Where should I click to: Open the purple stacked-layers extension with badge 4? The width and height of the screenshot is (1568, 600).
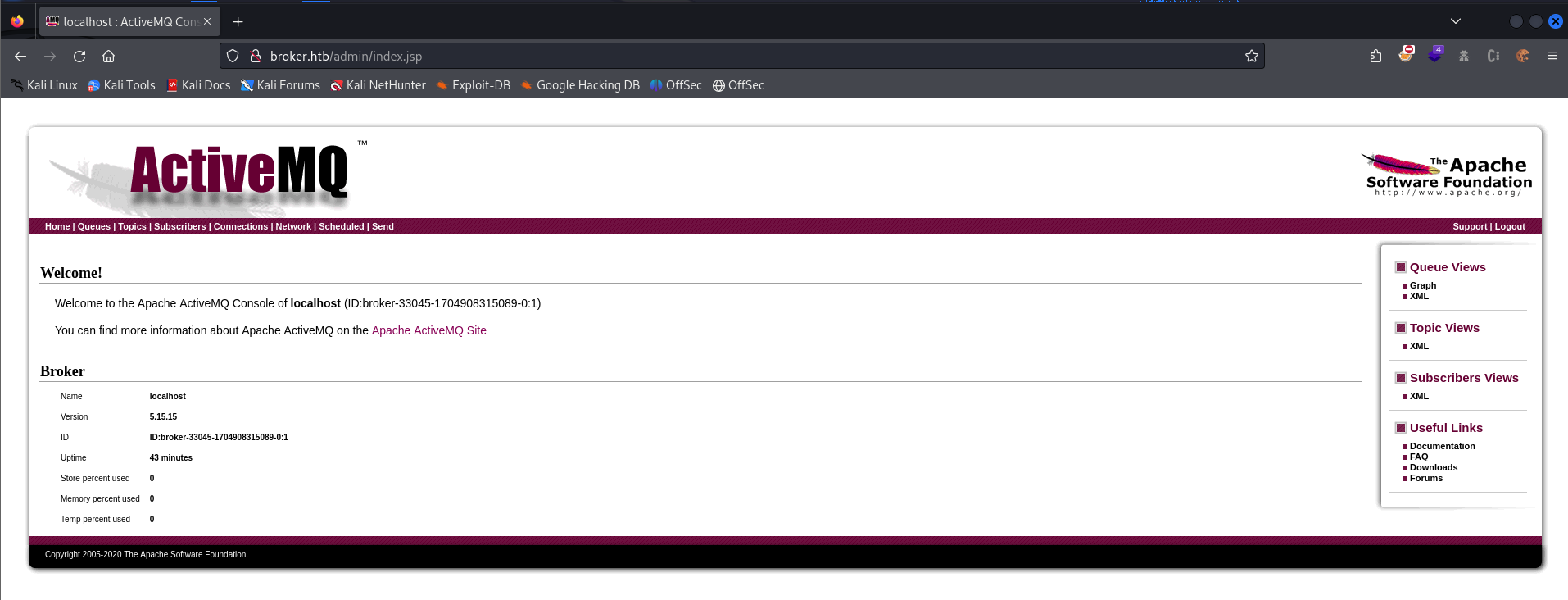[1435, 55]
